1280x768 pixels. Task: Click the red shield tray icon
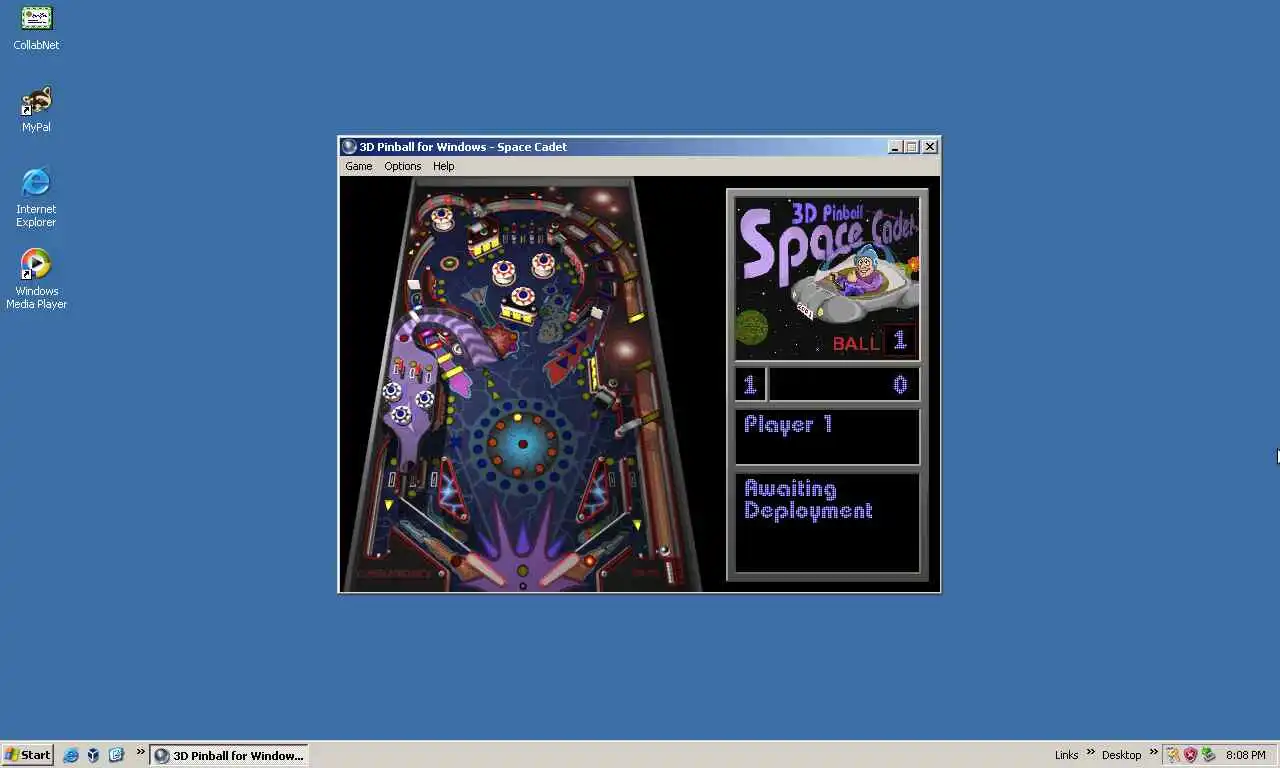point(1190,755)
